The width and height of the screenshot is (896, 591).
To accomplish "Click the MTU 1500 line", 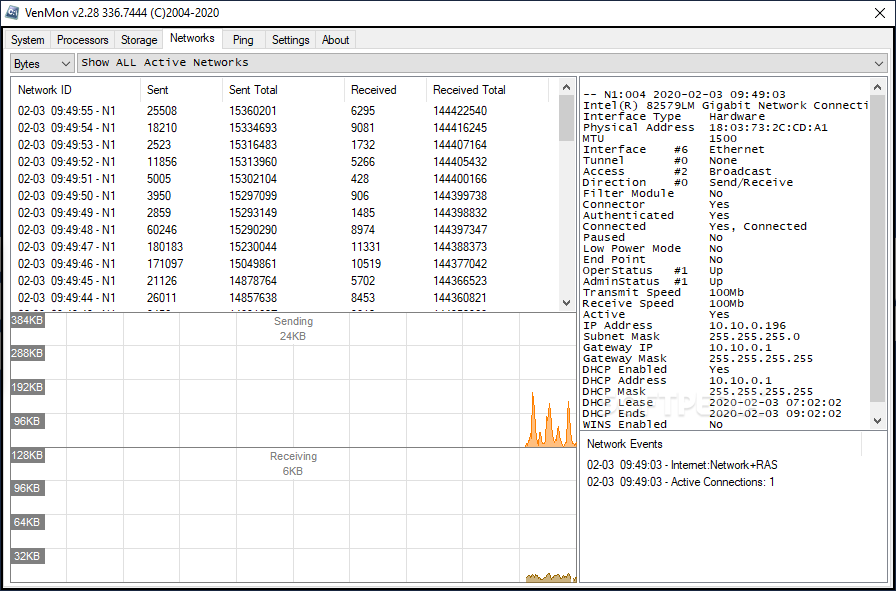I will [660, 138].
